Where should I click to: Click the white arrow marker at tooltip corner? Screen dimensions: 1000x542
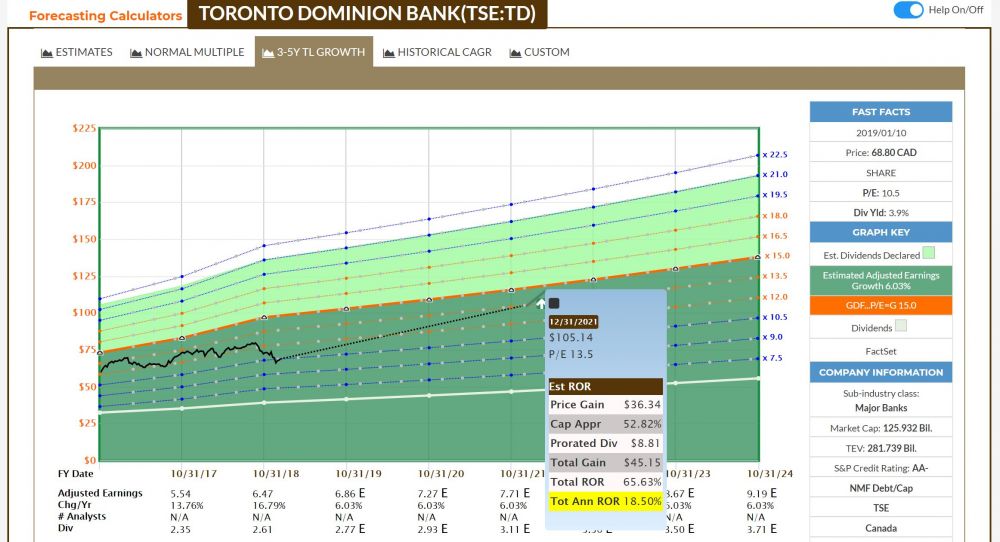click(x=541, y=303)
